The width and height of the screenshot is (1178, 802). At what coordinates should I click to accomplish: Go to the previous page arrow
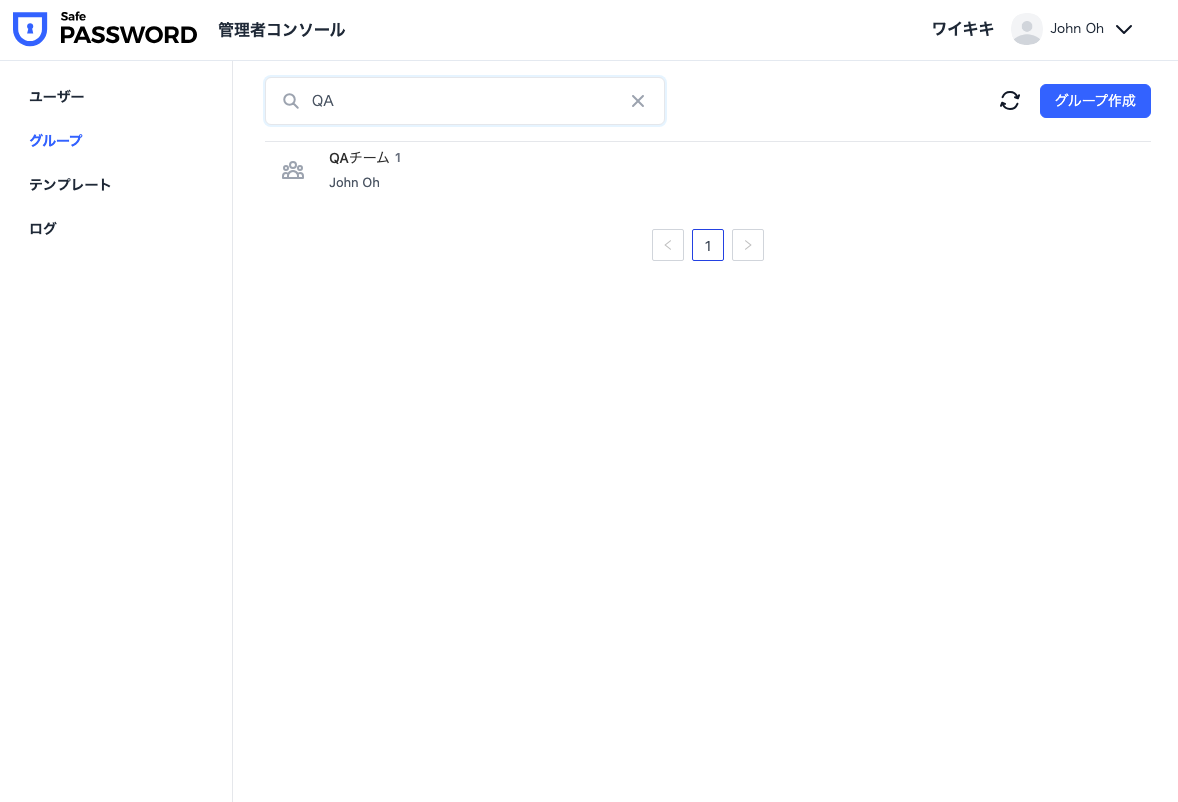(668, 245)
